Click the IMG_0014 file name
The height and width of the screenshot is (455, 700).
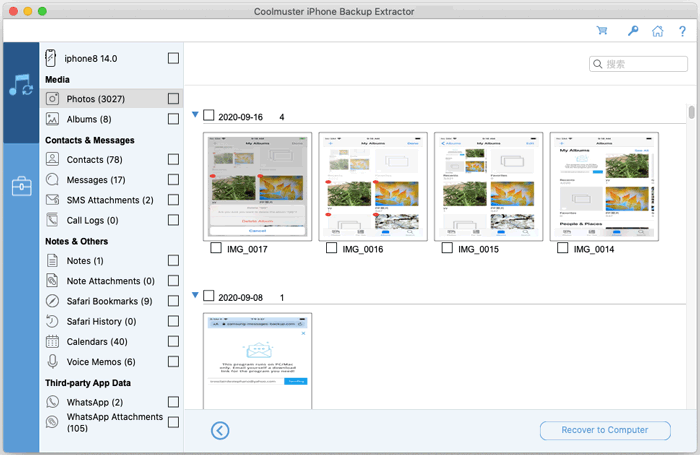(x=594, y=249)
